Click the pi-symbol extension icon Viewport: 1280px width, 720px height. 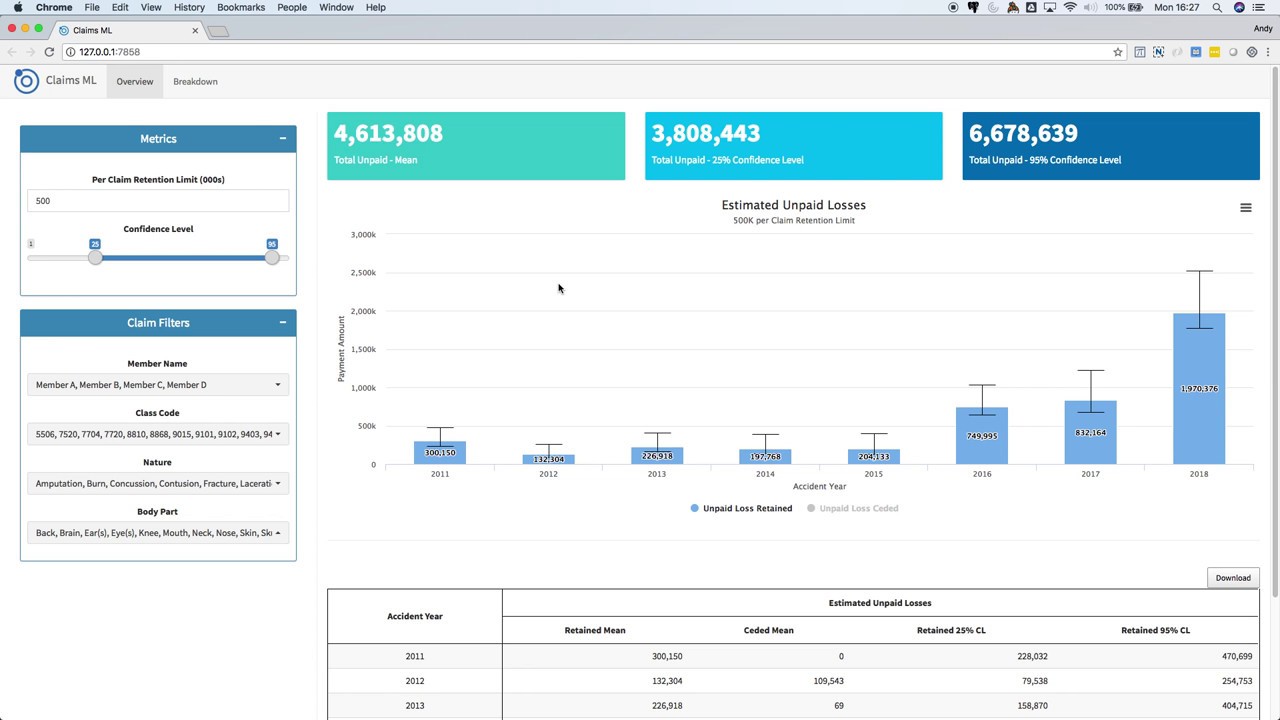tap(1140, 52)
